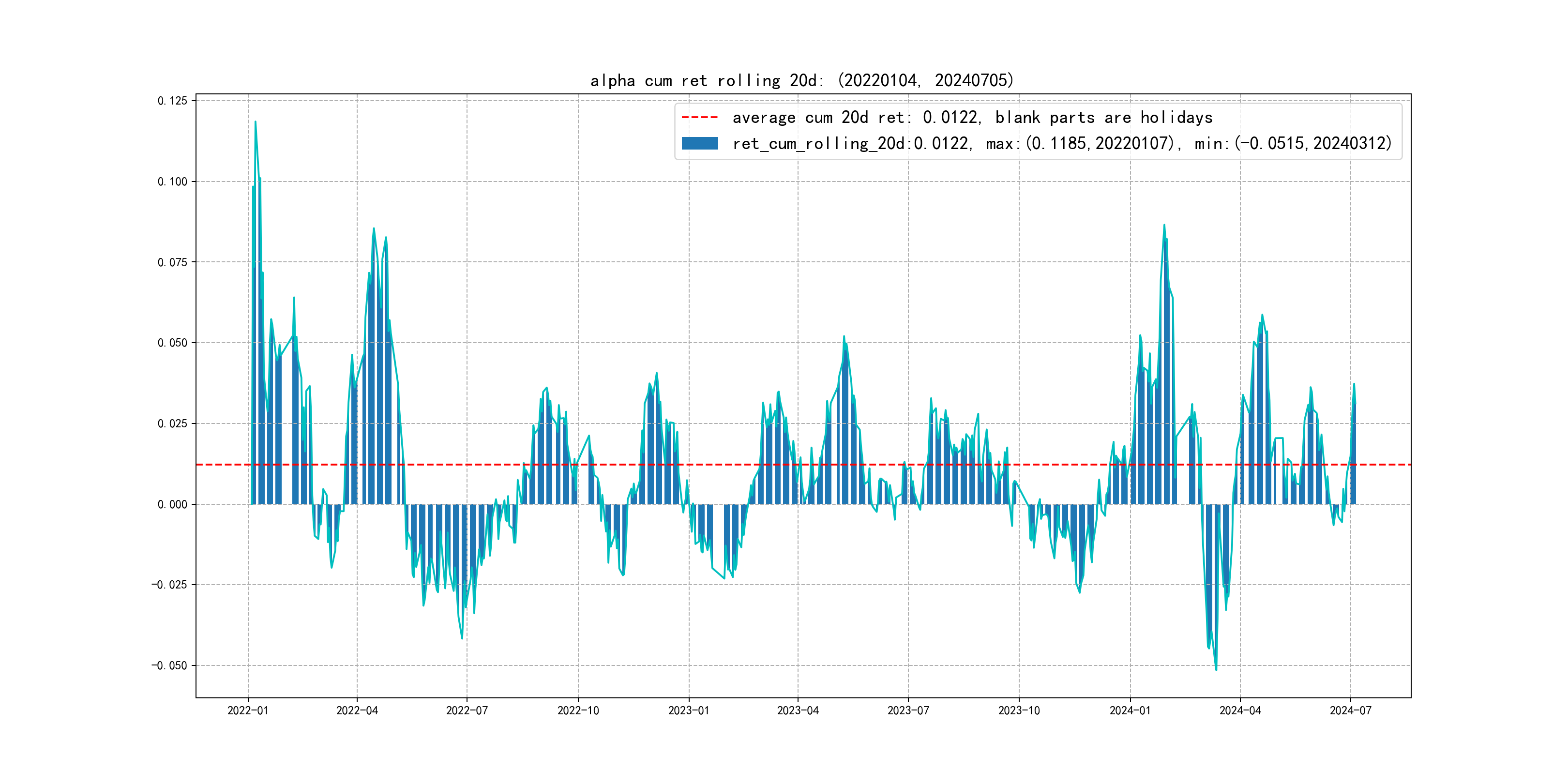
Task: Click the 2022-10 x-axis label
Action: tap(578, 710)
